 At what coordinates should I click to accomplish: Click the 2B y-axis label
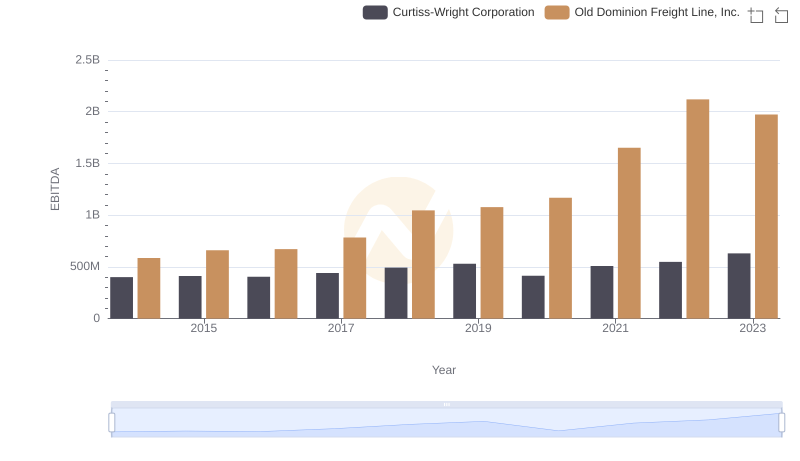92,111
